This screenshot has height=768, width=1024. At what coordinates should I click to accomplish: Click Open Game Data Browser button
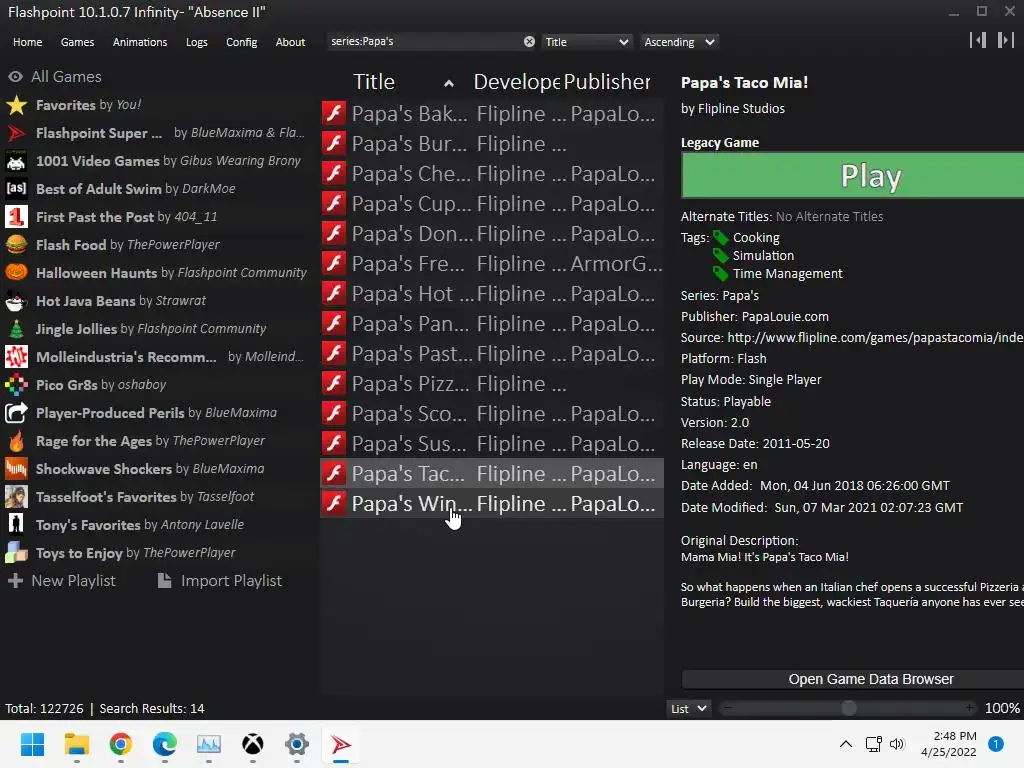pyautogui.click(x=853, y=679)
